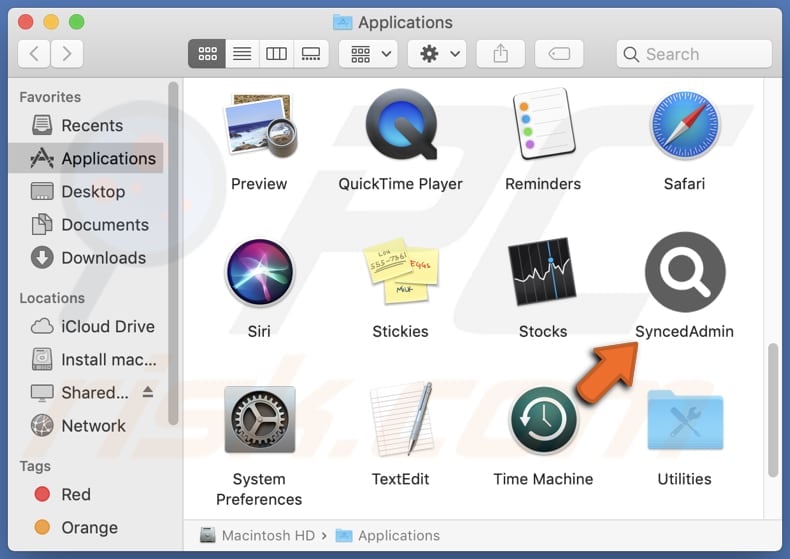Open Documents in the sidebar
The height and width of the screenshot is (559, 790).
[86, 225]
